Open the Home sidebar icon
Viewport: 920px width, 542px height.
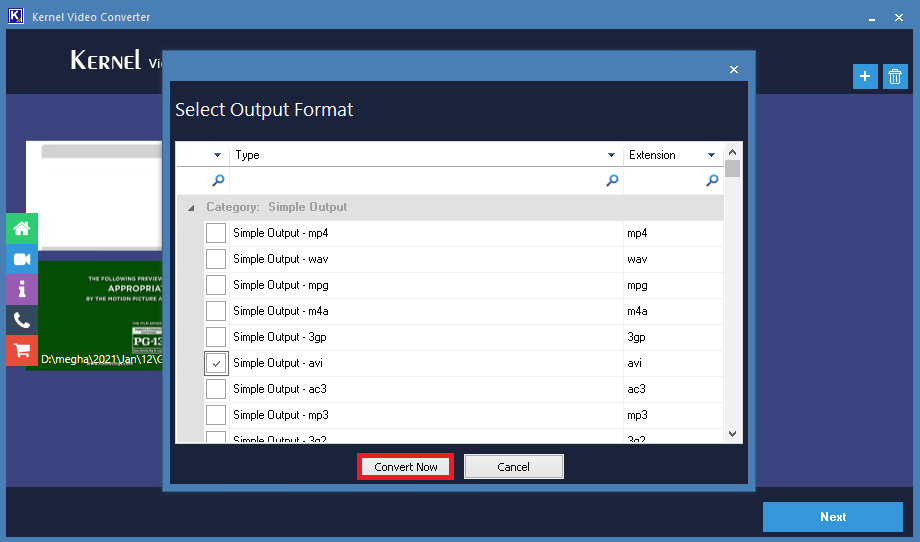point(22,228)
